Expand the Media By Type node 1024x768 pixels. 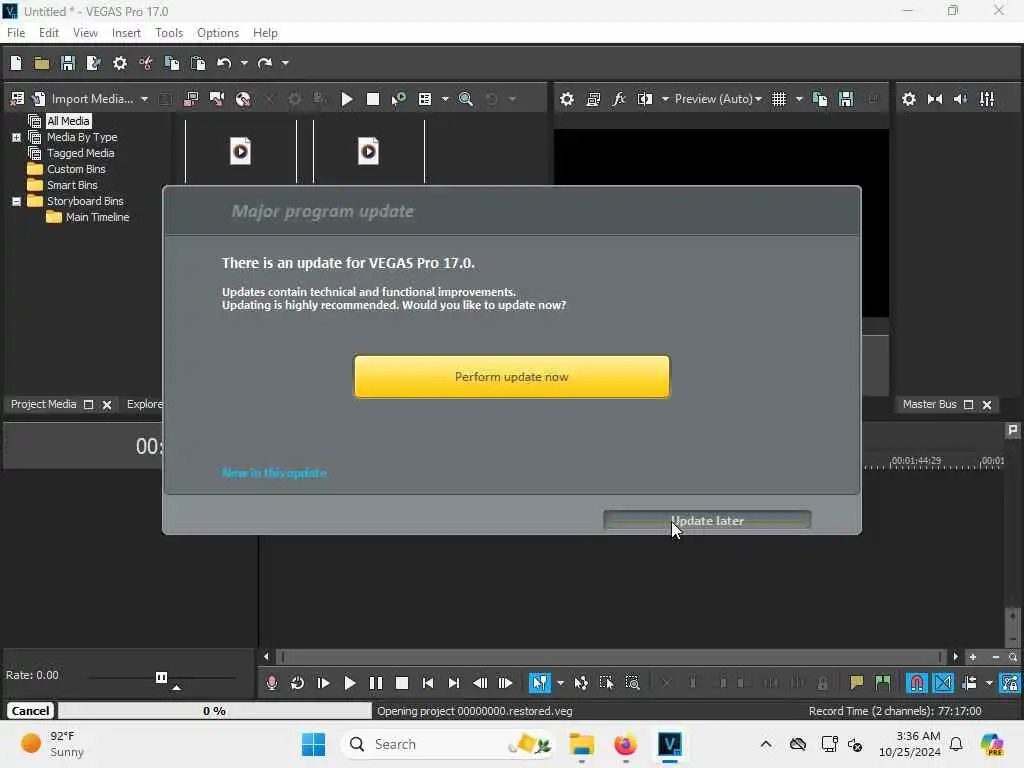click(x=16, y=137)
